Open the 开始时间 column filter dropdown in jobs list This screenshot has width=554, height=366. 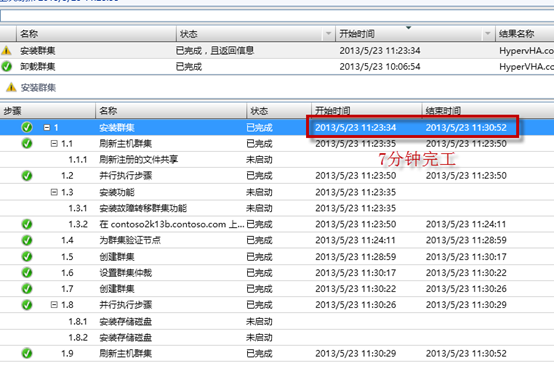pyautogui.click(x=488, y=34)
